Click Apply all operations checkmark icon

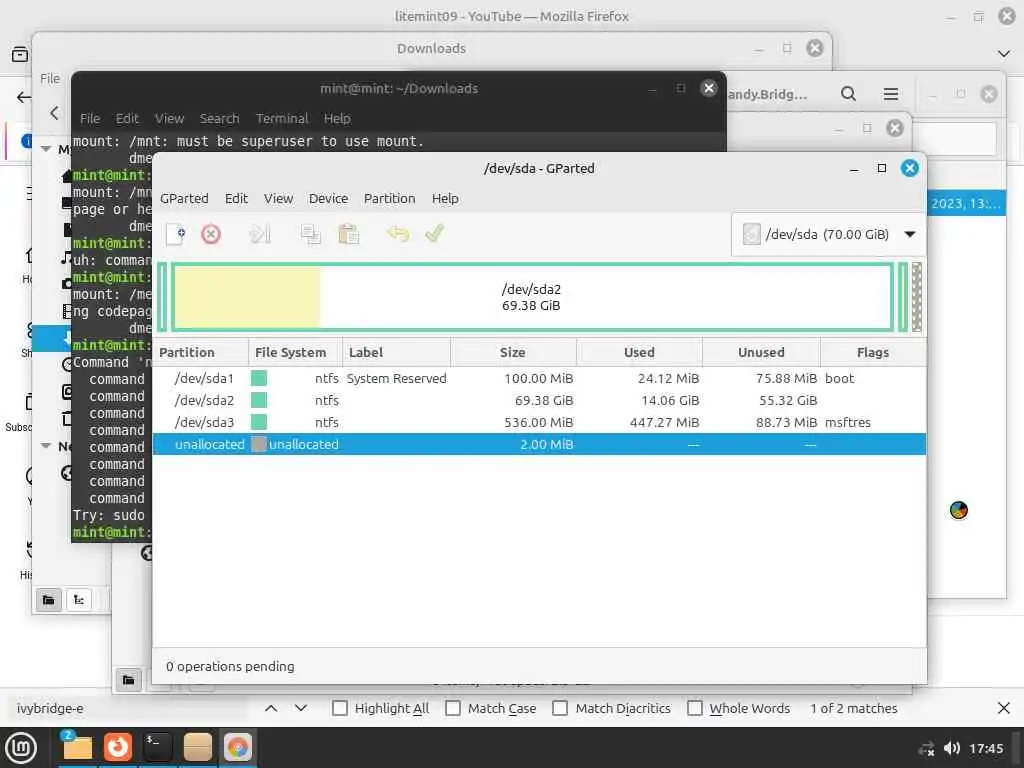click(x=434, y=233)
